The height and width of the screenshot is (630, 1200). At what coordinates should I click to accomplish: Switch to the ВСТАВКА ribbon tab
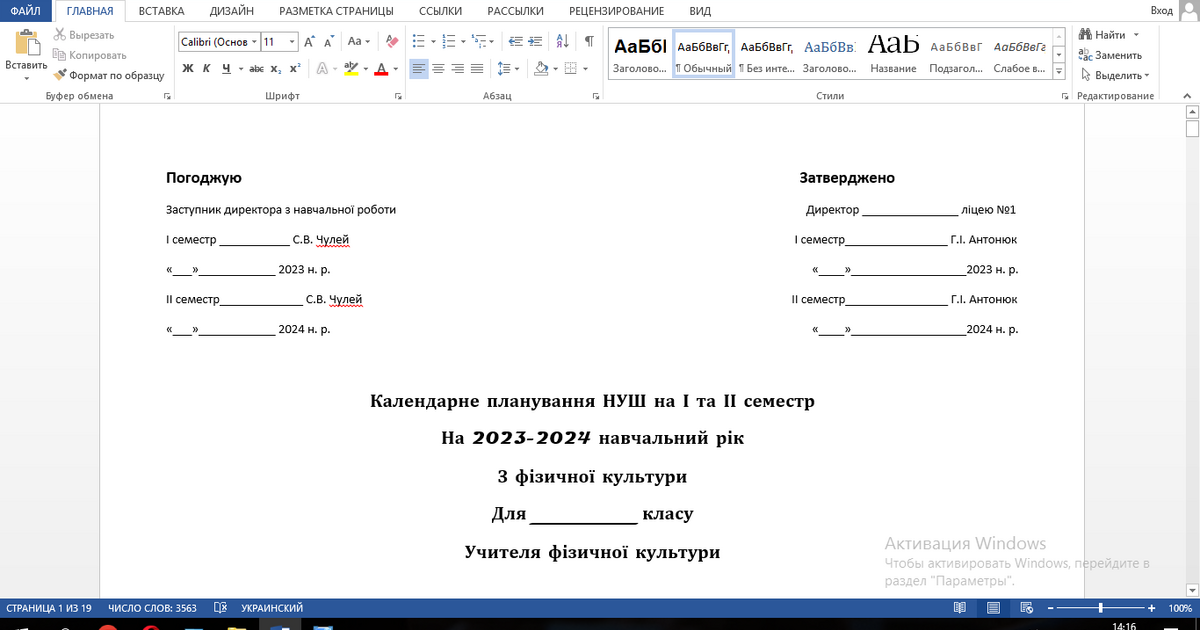coord(161,11)
